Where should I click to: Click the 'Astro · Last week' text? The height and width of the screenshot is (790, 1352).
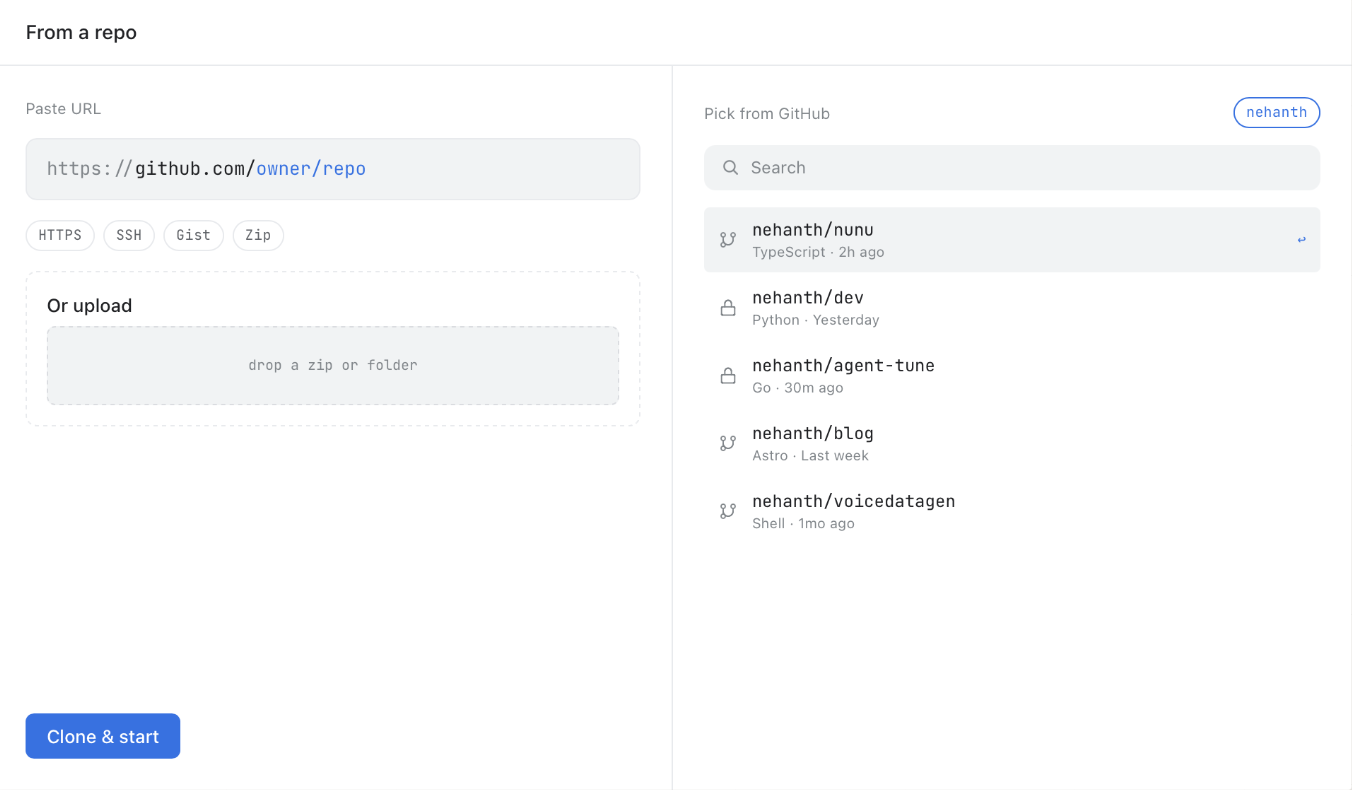click(810, 455)
